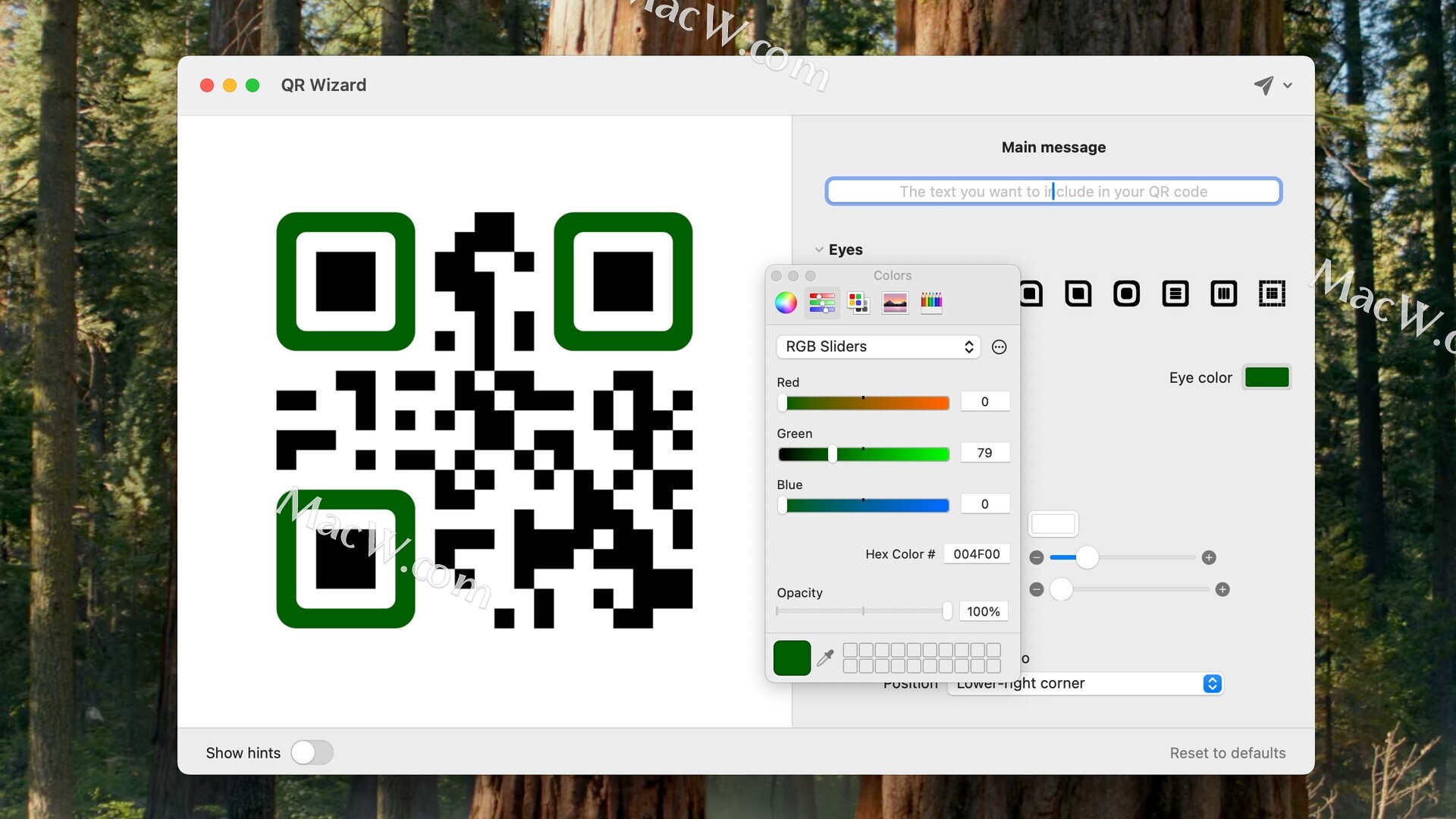Select the dotted-border eye shape
1456x819 pixels.
tap(1272, 293)
